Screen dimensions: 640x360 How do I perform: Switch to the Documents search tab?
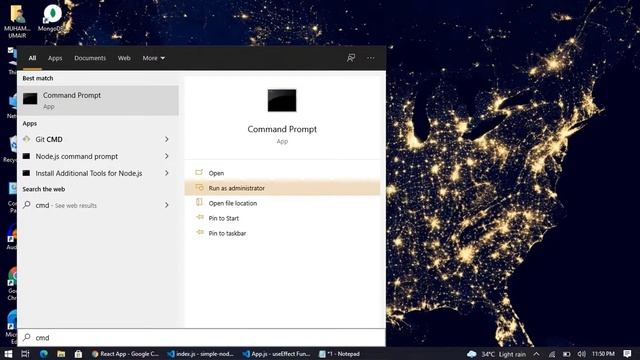point(90,58)
